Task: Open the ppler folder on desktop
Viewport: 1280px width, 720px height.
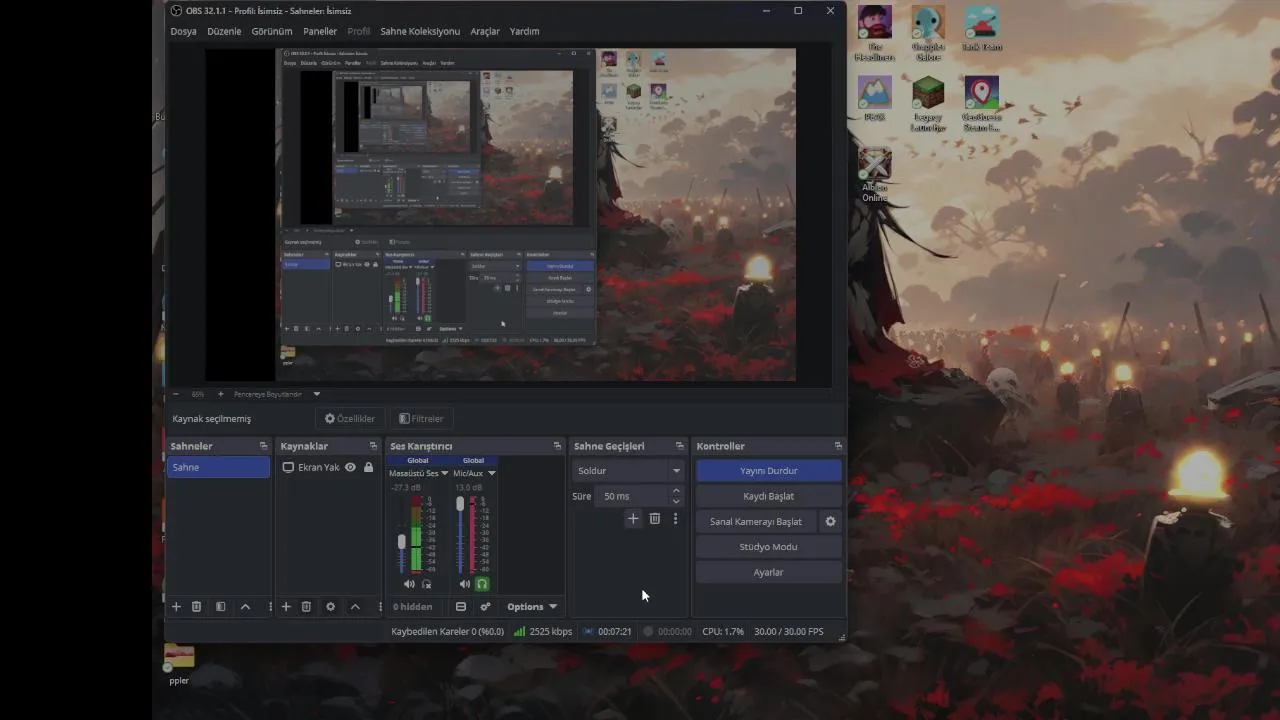Action: 179,666
